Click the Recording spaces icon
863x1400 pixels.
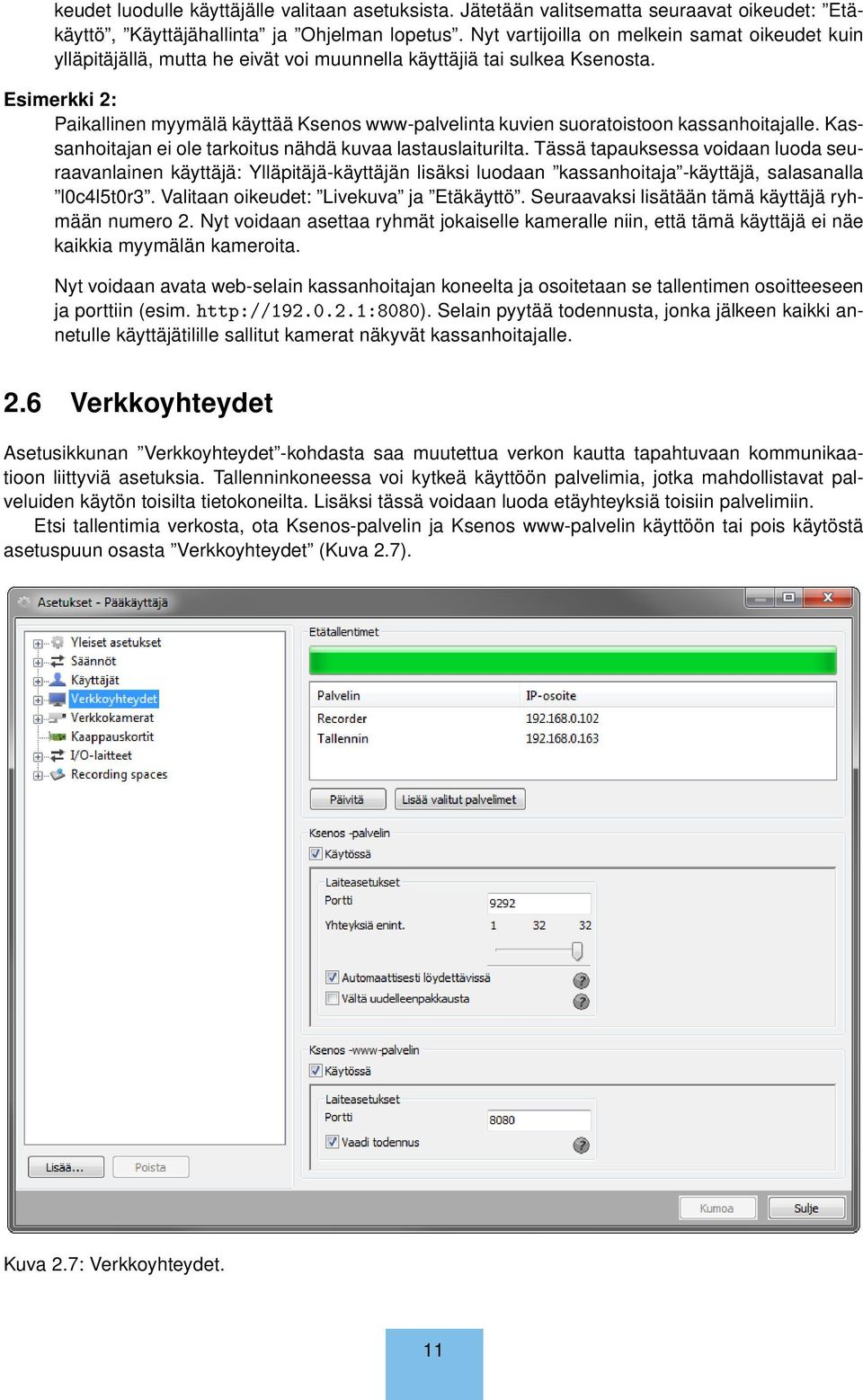[58, 774]
